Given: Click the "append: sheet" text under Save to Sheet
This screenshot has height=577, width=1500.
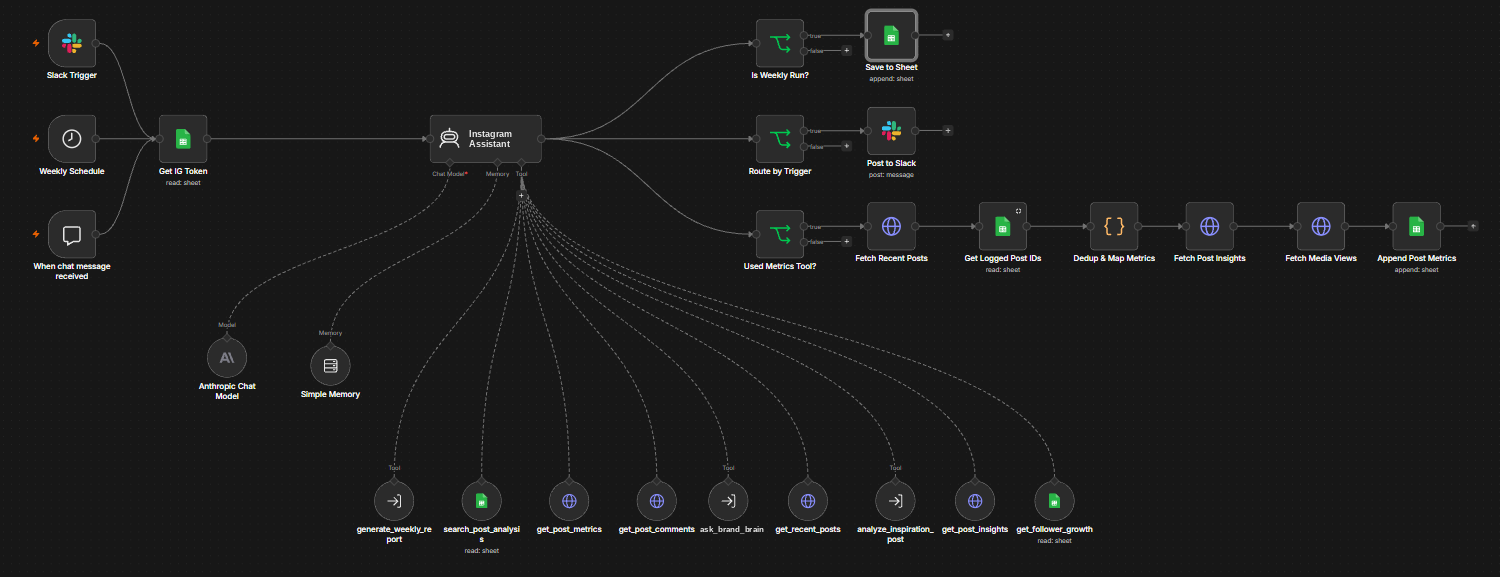Looking at the screenshot, I should coord(891,78).
